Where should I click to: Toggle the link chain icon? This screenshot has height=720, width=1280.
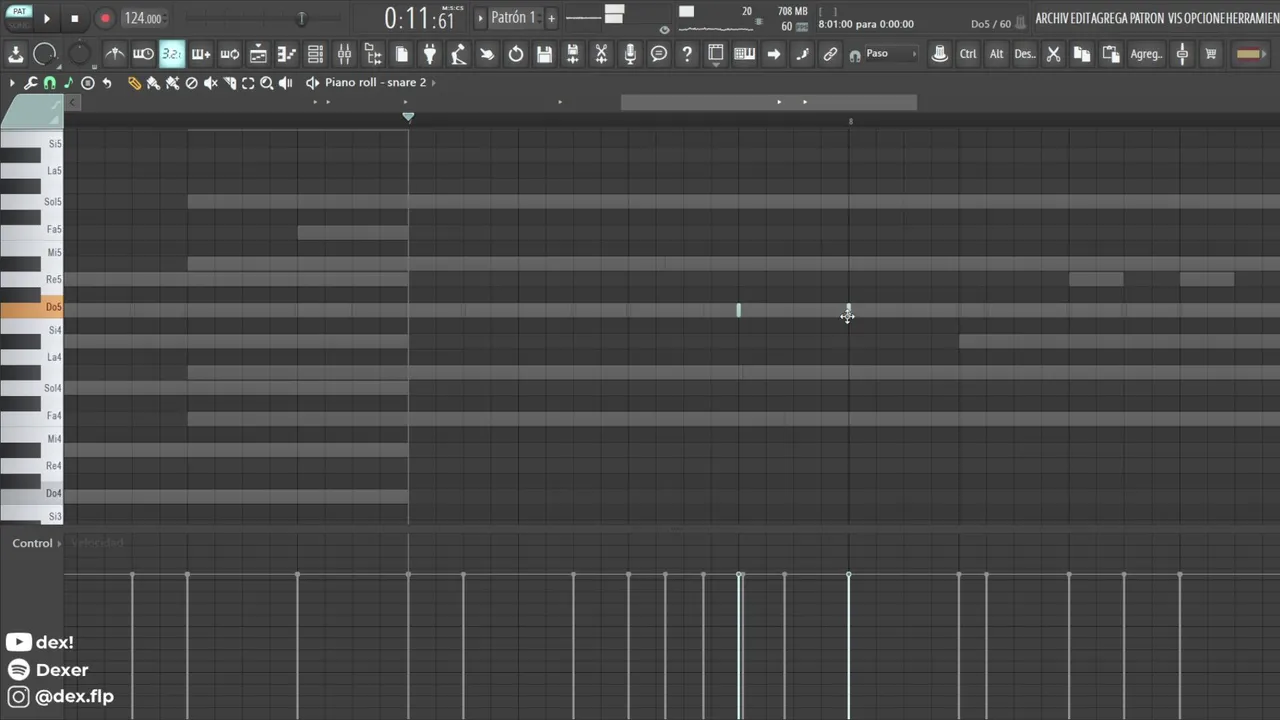coord(830,54)
